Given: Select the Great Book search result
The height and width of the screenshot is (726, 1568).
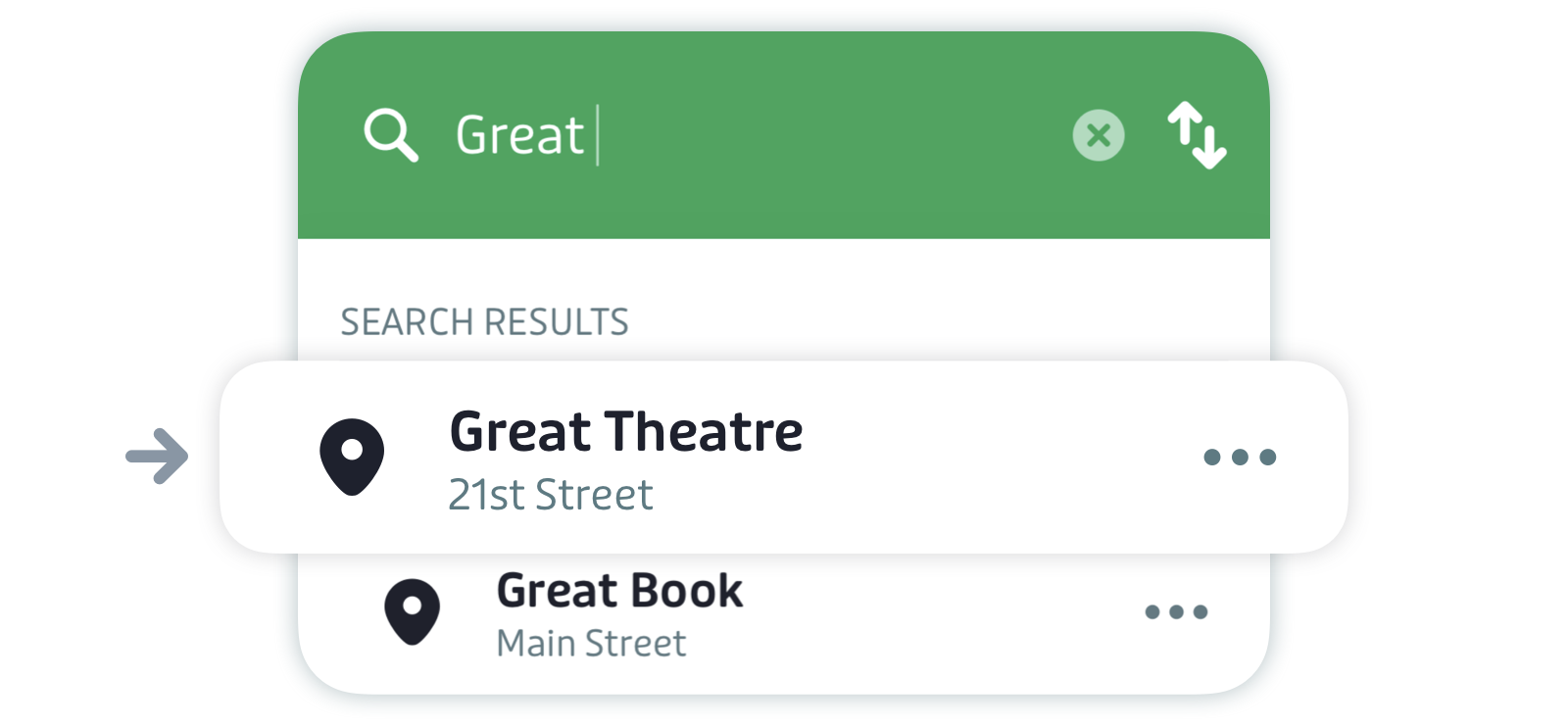Looking at the screenshot, I should (x=784, y=614).
